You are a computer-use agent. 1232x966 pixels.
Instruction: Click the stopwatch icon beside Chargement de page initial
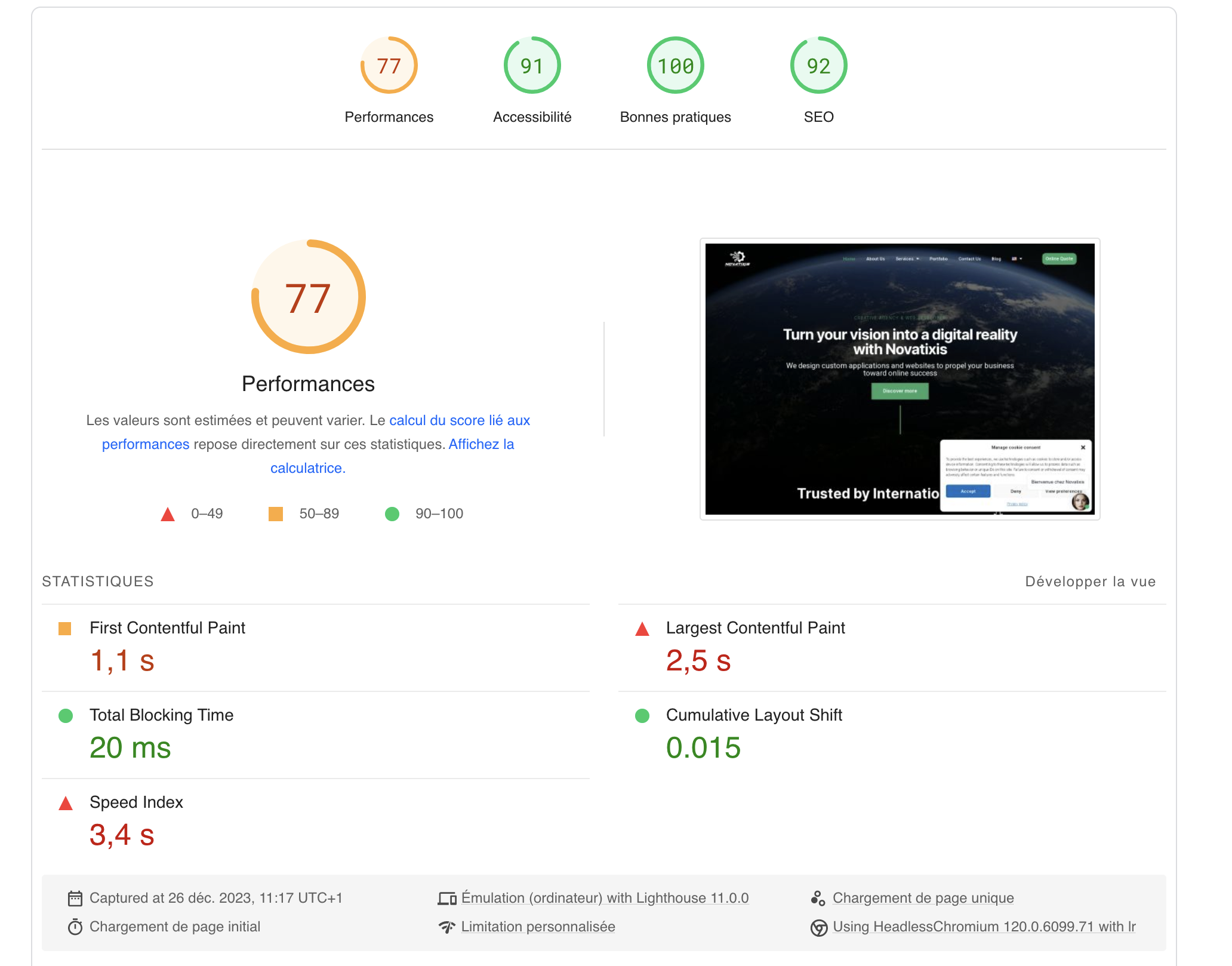[75, 927]
